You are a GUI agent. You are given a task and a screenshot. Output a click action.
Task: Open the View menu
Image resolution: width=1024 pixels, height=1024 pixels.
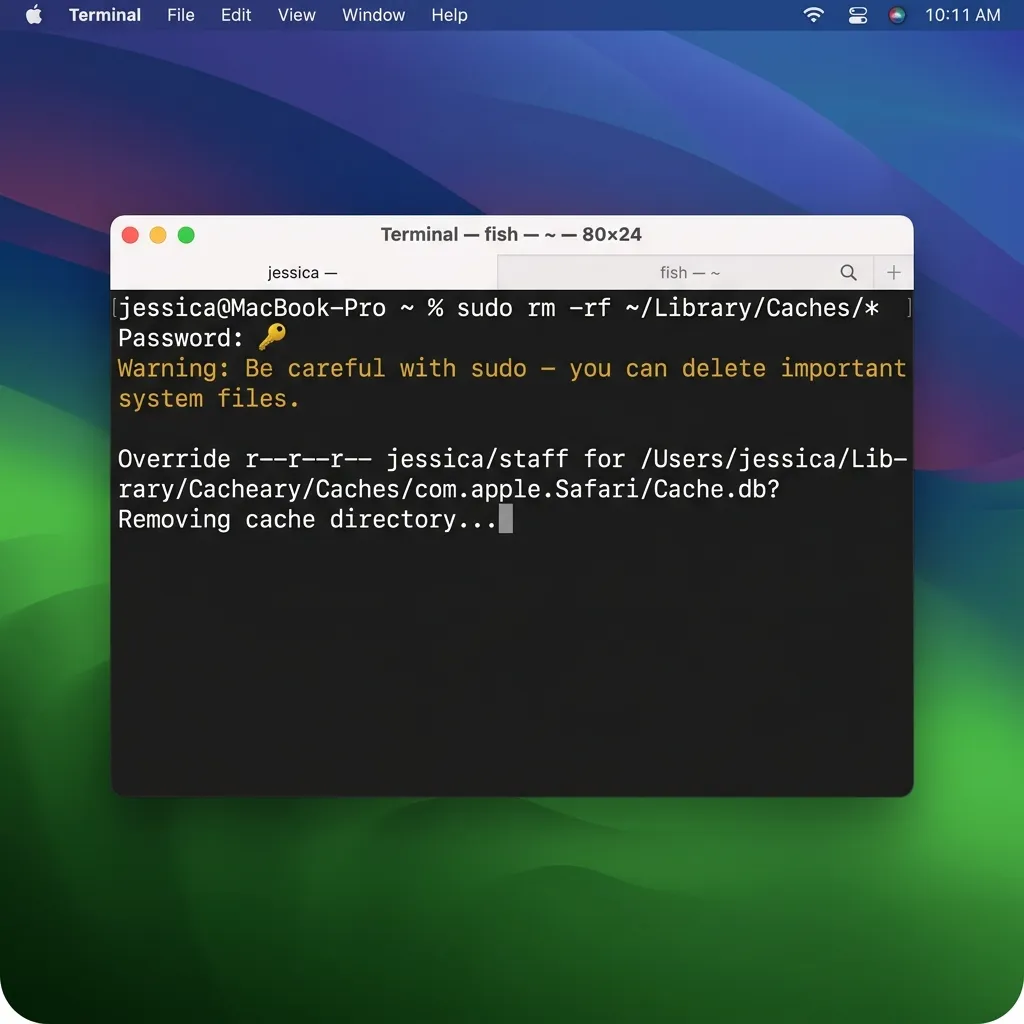[x=296, y=14]
